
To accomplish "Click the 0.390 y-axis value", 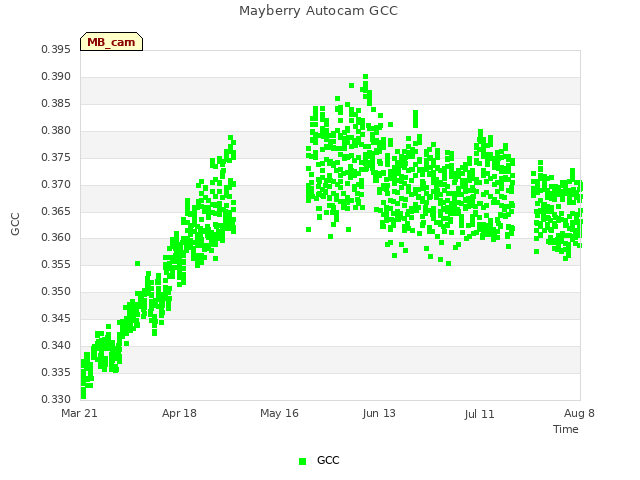I will 56,77.
